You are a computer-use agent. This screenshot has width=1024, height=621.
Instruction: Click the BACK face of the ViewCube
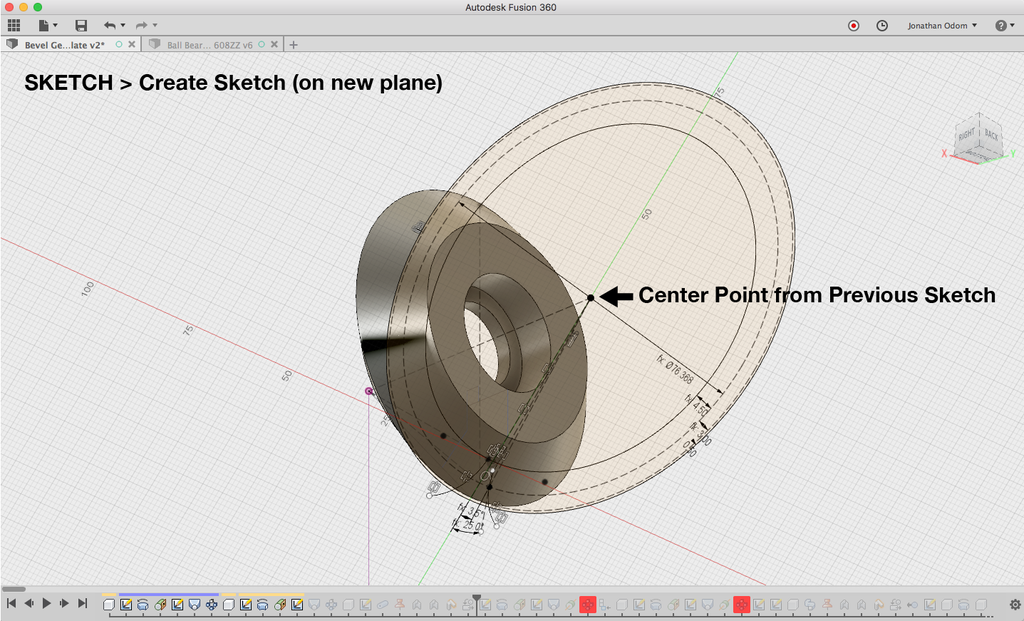[991, 135]
